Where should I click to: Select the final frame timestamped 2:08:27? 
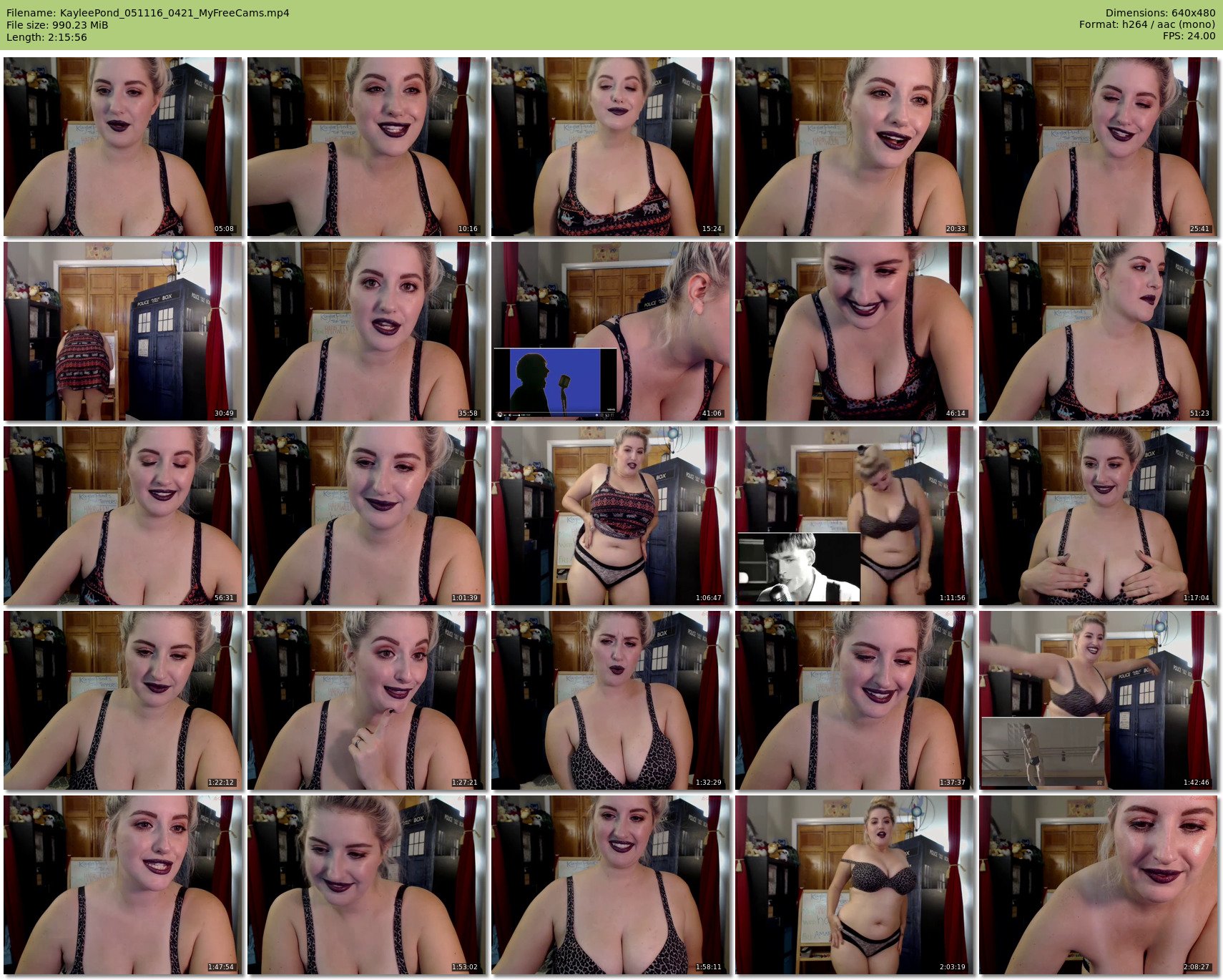point(1099,885)
